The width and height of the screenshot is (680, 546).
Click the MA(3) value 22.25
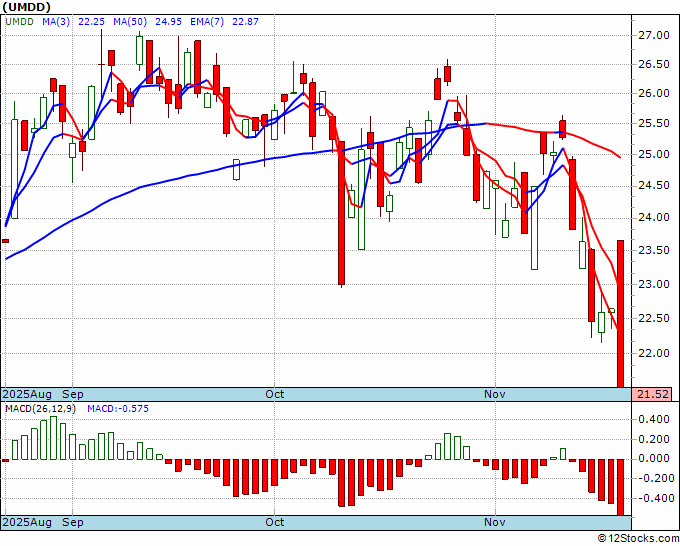tap(92, 21)
